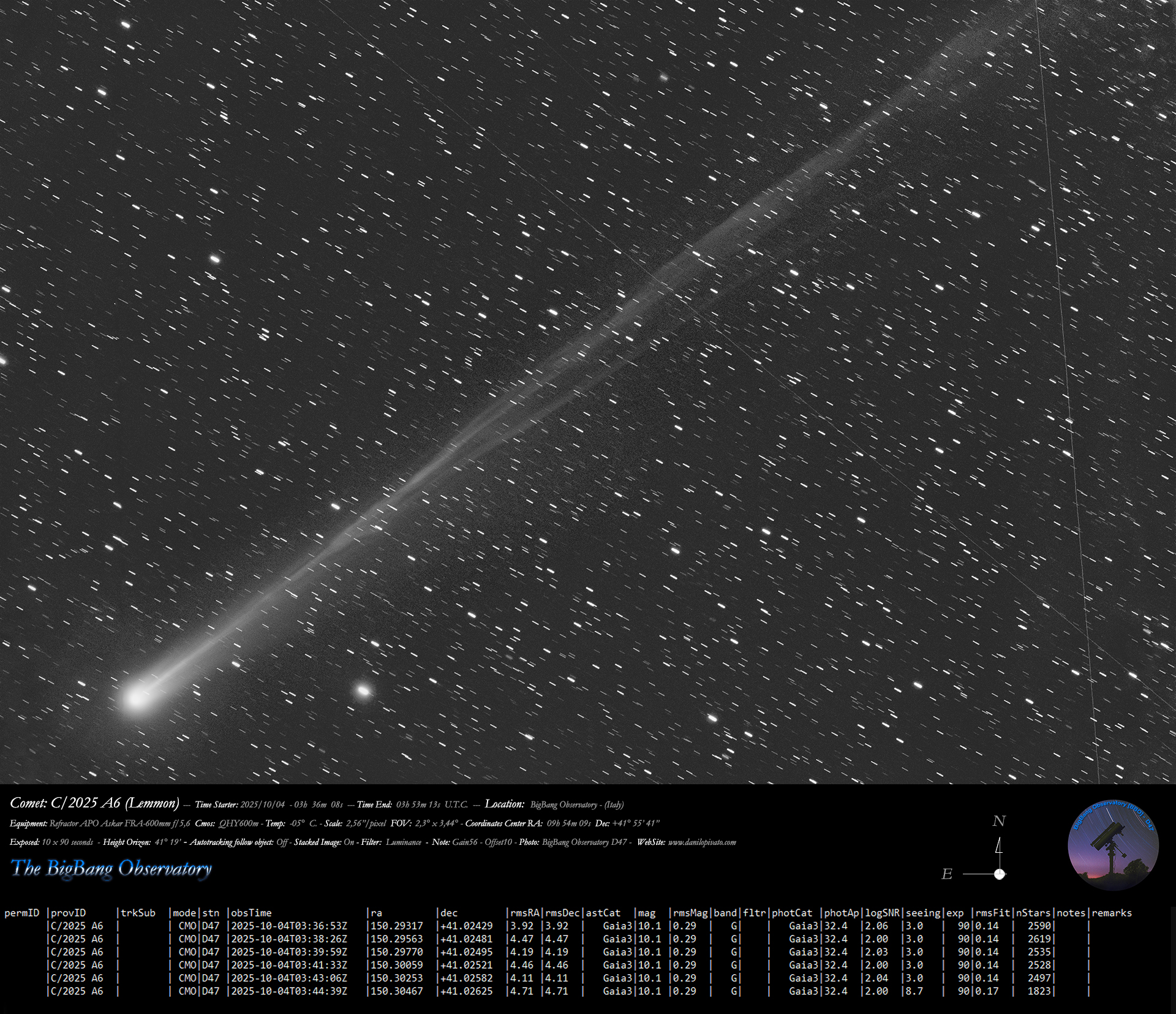
Task: Click The BigBang Observatory blue title
Action: click(111, 869)
